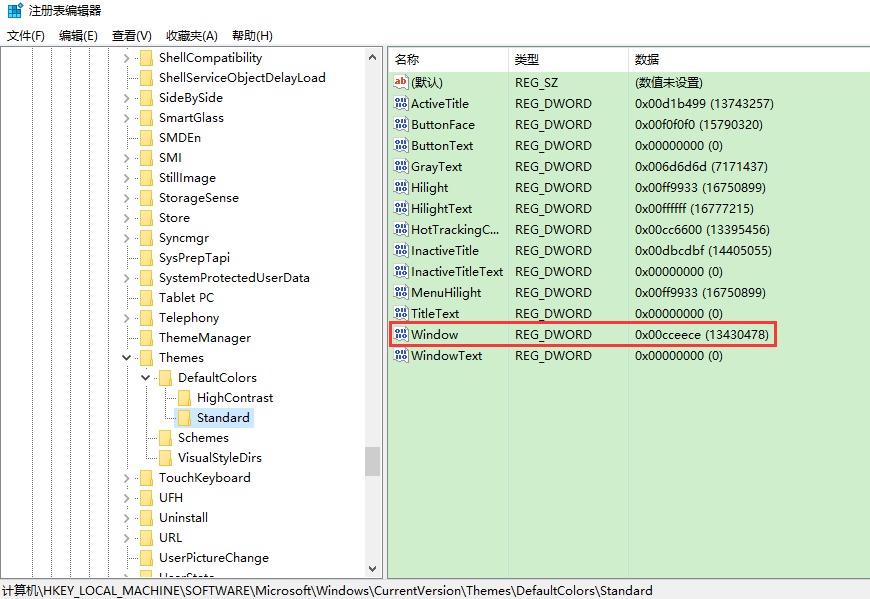The width and height of the screenshot is (870, 599).
Task: Expand the Telephony node
Action: point(127,318)
